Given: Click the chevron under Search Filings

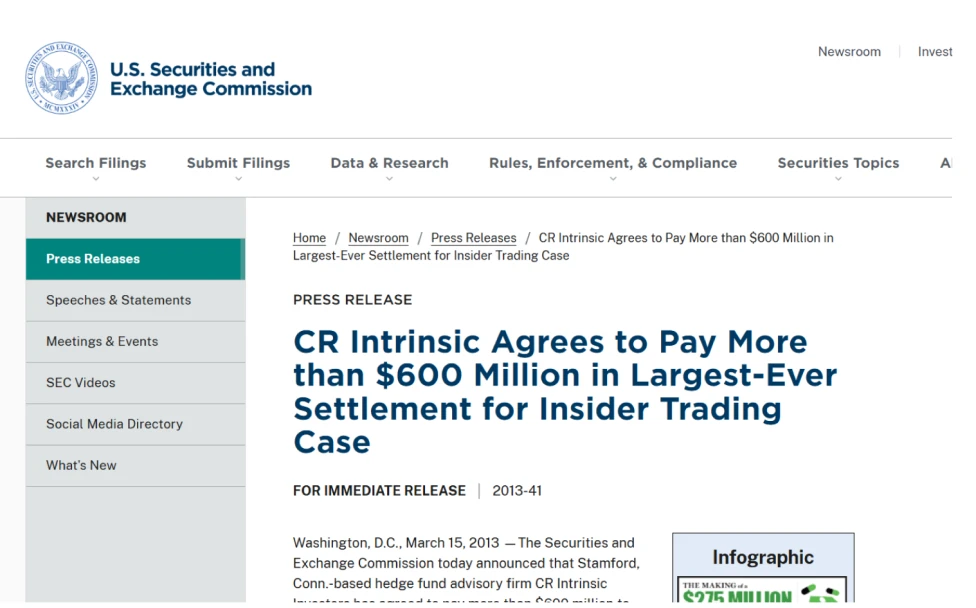Looking at the screenshot, I should click(x=96, y=179).
